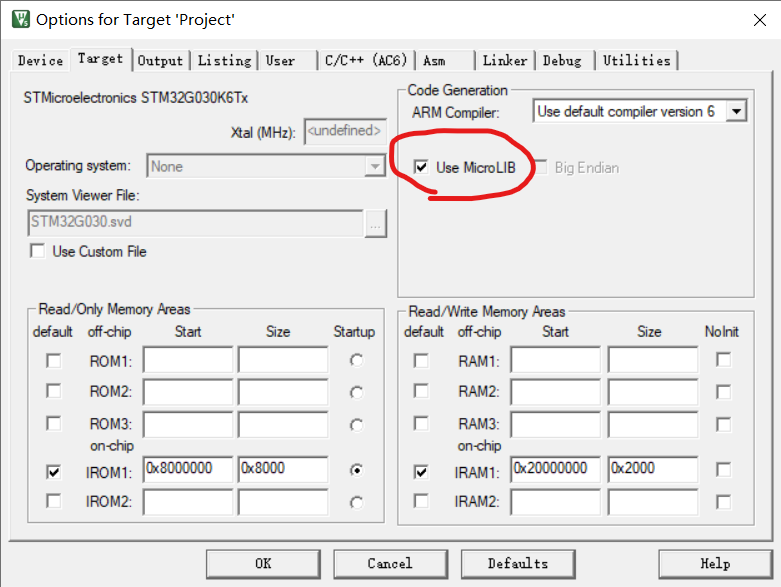781x587 pixels.
Task: Click the Xtal (MHz) field
Action: click(x=345, y=131)
